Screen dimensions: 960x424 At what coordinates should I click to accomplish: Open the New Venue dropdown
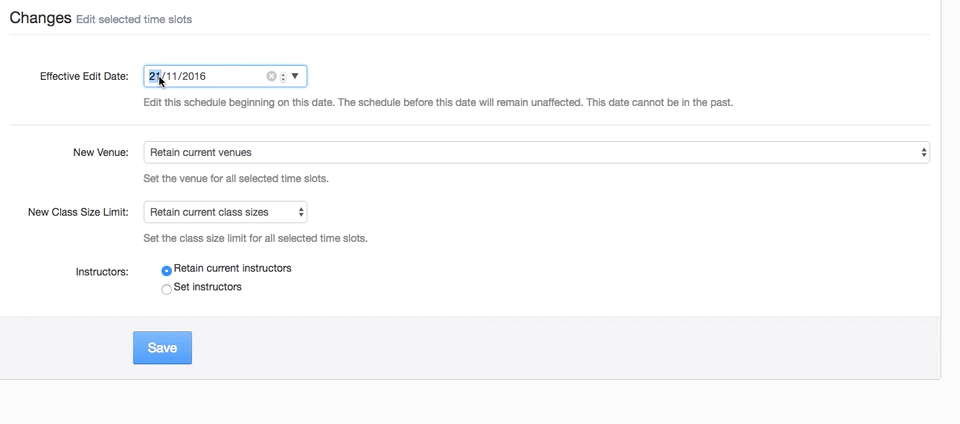click(x=536, y=153)
